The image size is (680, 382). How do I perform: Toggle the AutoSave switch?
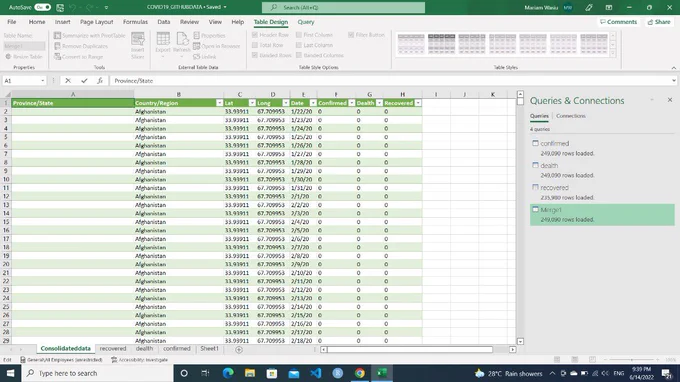click(x=42, y=7)
